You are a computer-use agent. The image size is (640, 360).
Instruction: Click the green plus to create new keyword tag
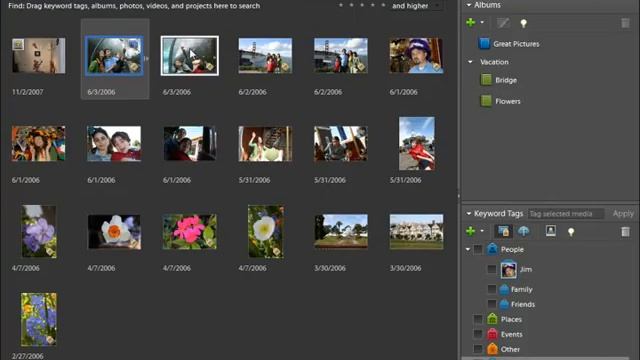(x=471, y=231)
